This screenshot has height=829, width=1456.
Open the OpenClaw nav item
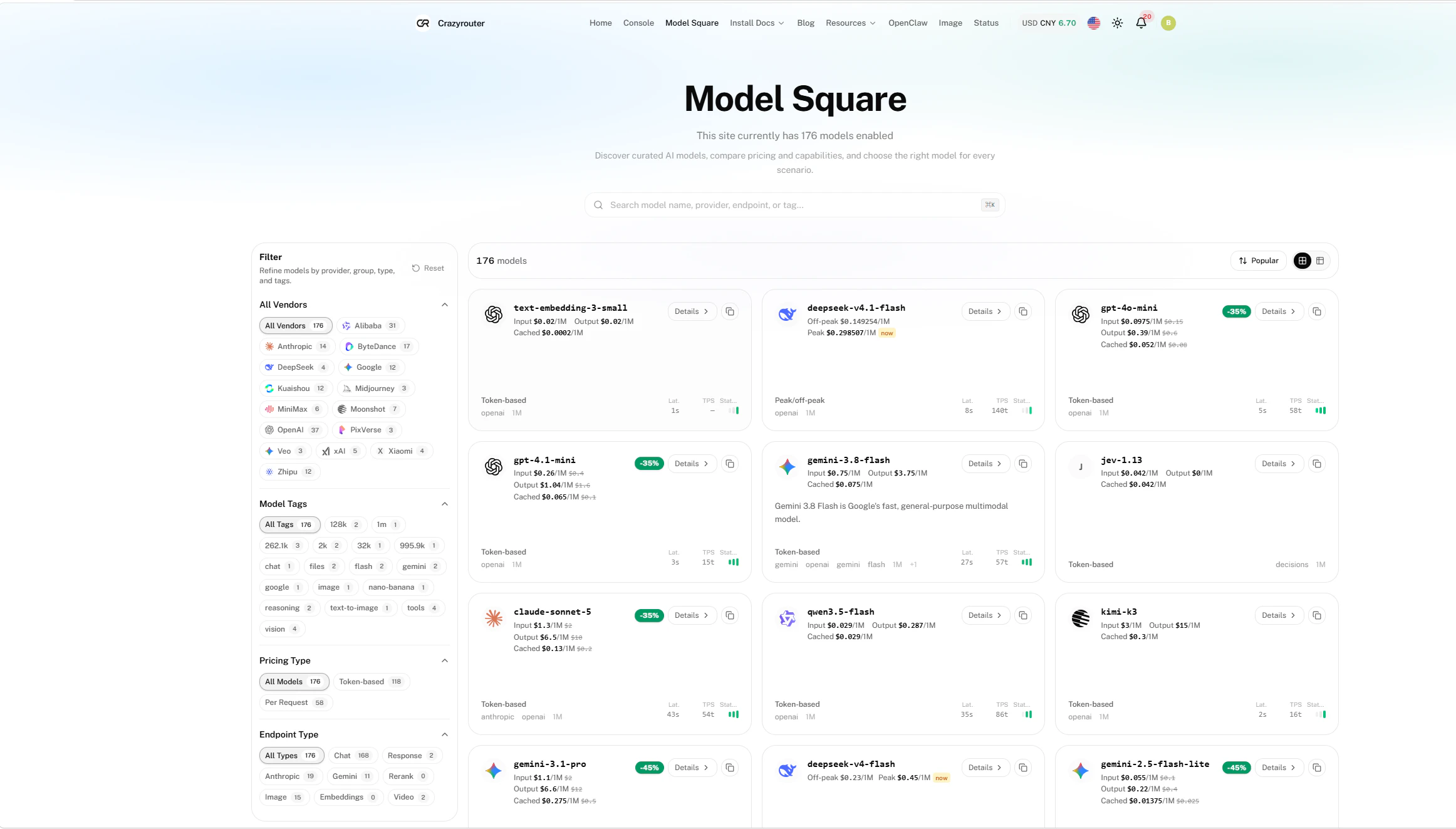coord(908,23)
